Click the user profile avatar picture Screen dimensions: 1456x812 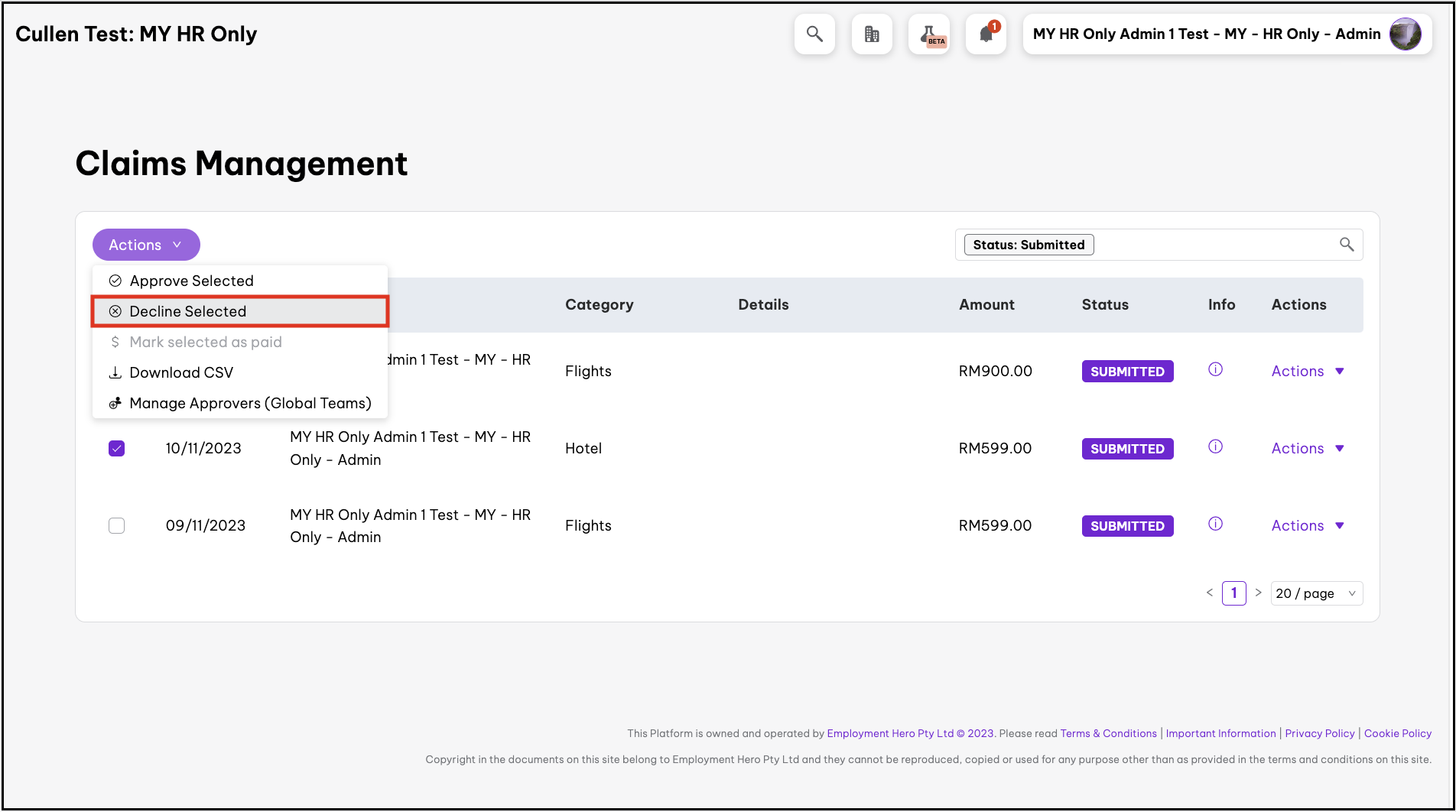pyautogui.click(x=1405, y=34)
